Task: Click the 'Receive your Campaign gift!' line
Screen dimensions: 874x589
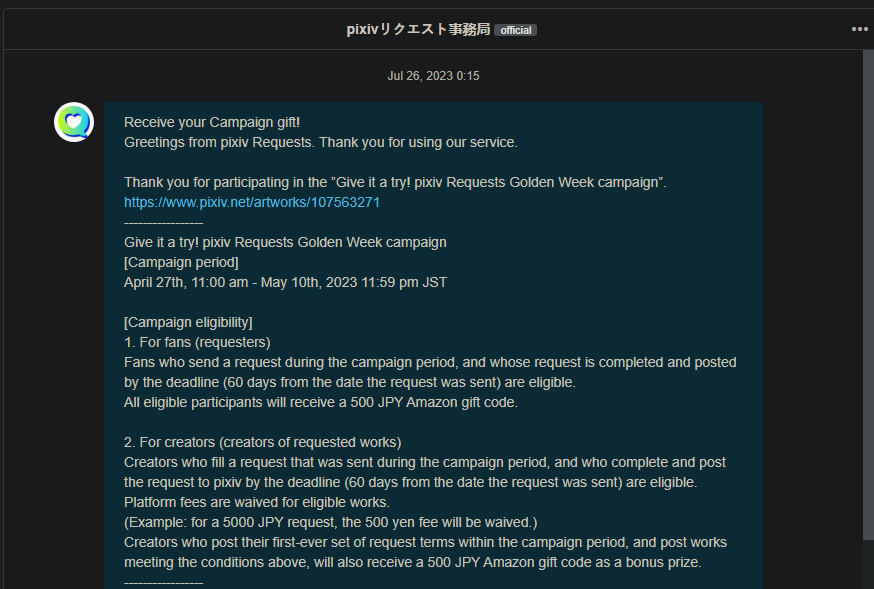Action: click(x=212, y=122)
